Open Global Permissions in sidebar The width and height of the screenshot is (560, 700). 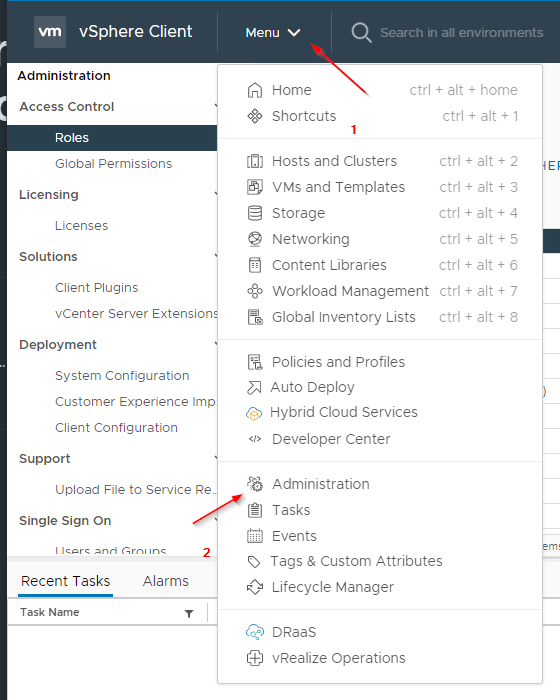(113, 164)
